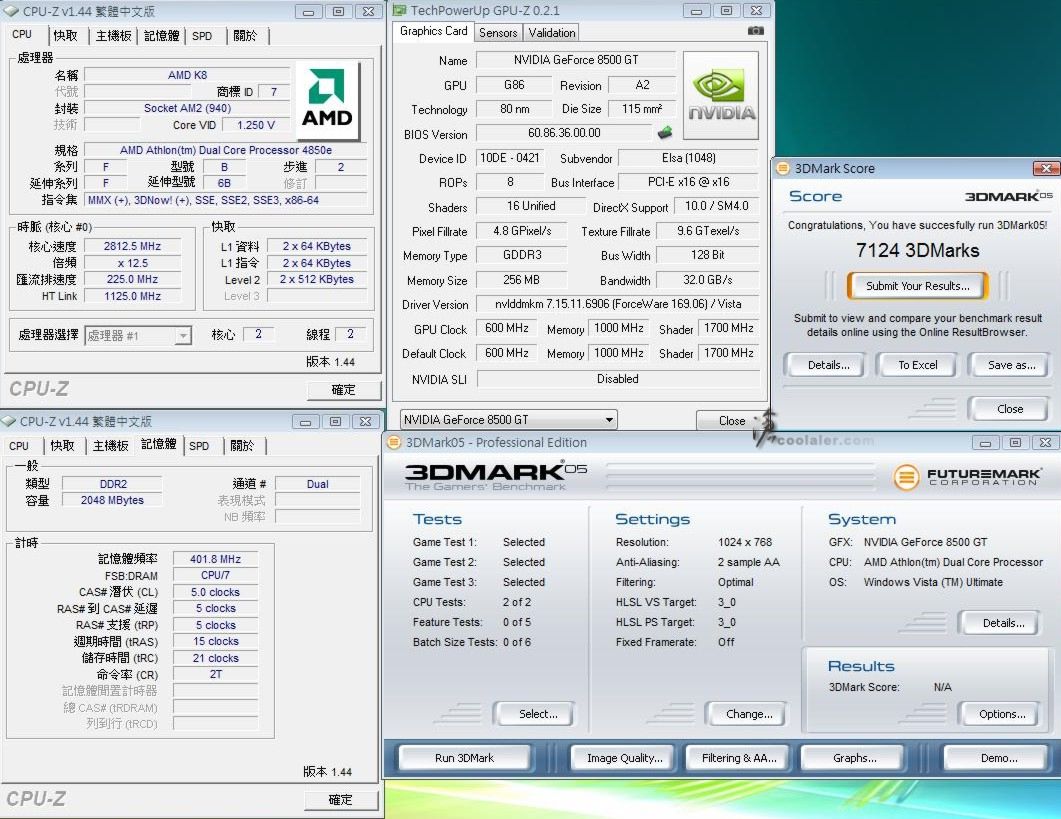This screenshot has width=1061, height=819.
Task: Click Run 3DMark button
Action: point(464,758)
